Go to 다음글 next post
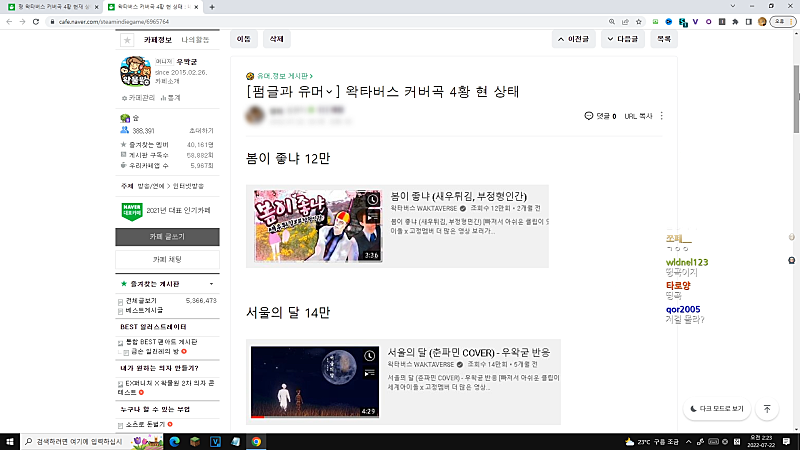The height and width of the screenshot is (450, 800). (x=622, y=39)
